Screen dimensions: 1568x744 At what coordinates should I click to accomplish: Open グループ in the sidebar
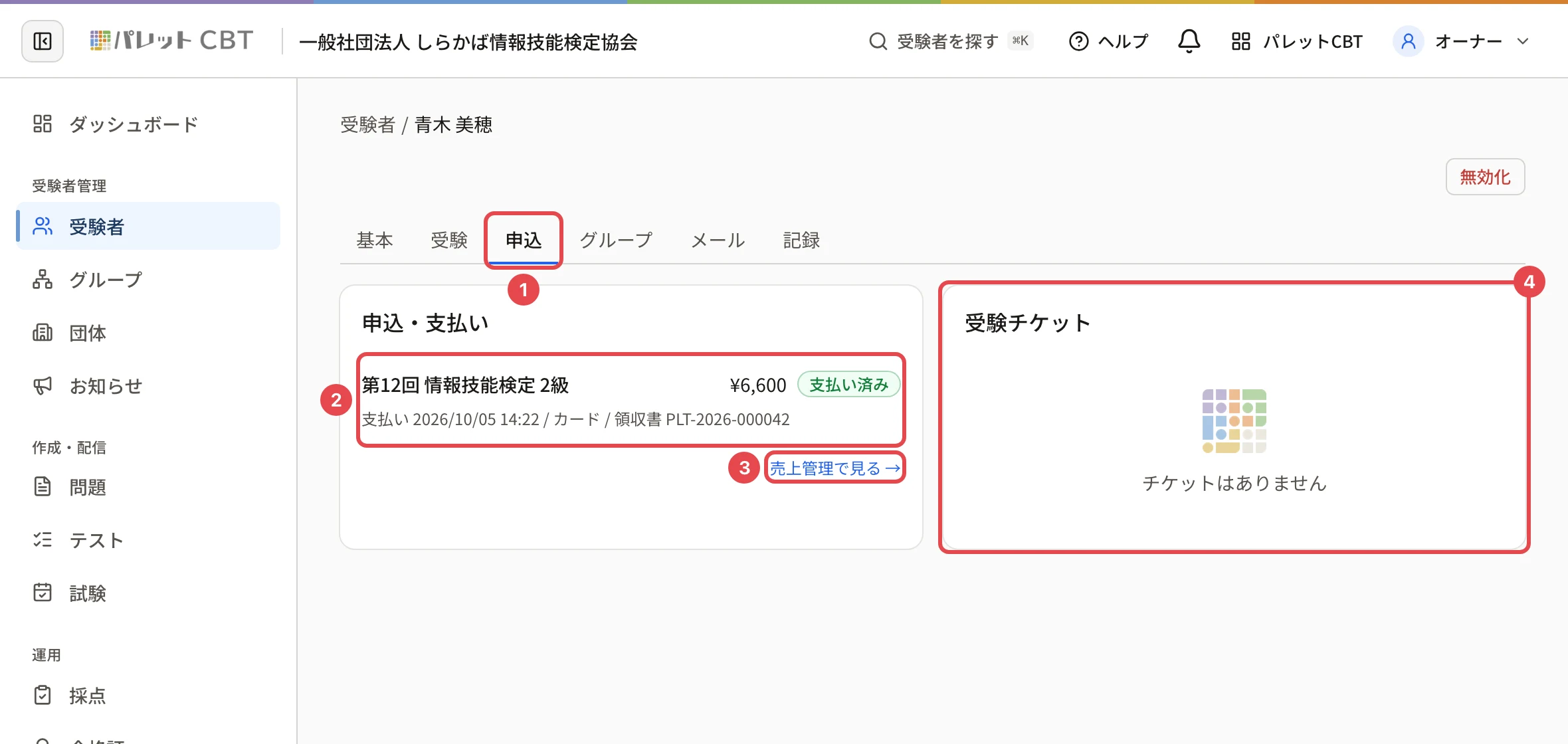coord(148,280)
